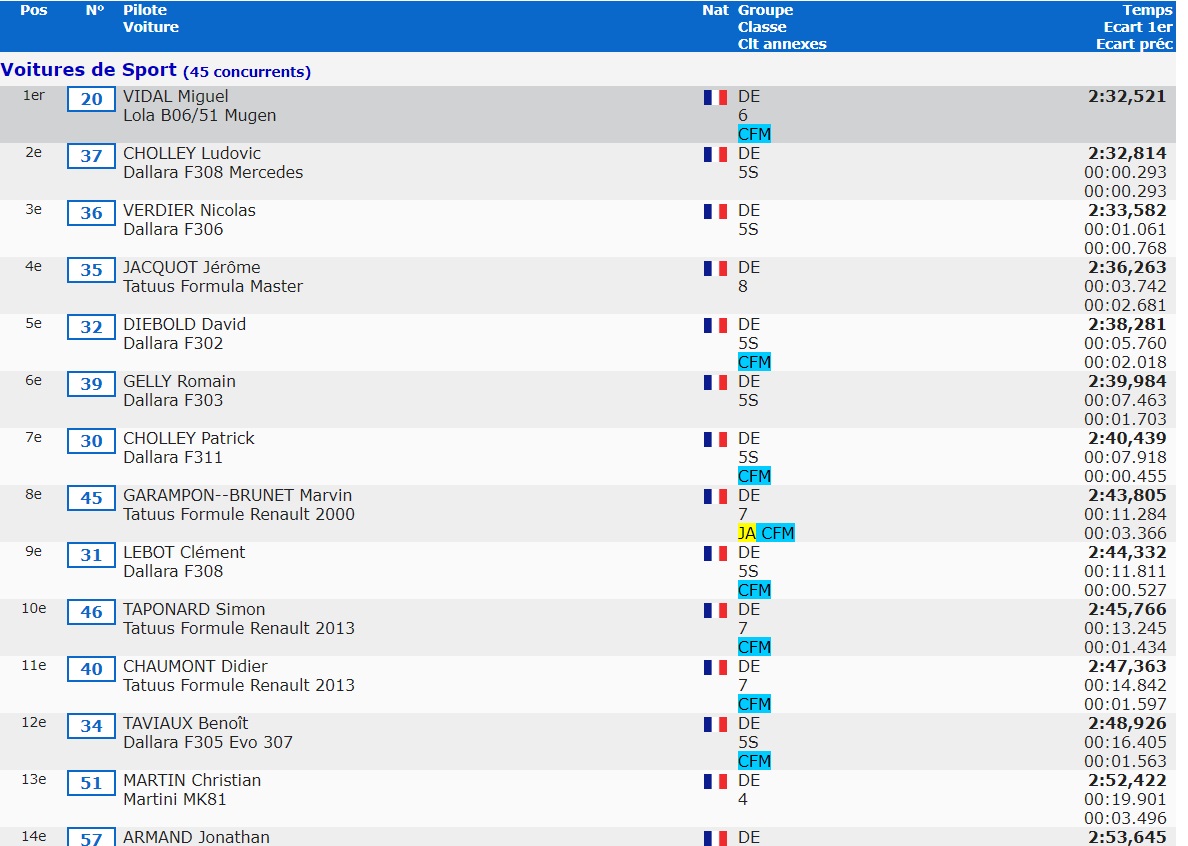Click the French flag in GARAMPON--BRUNET's row

coord(715,496)
